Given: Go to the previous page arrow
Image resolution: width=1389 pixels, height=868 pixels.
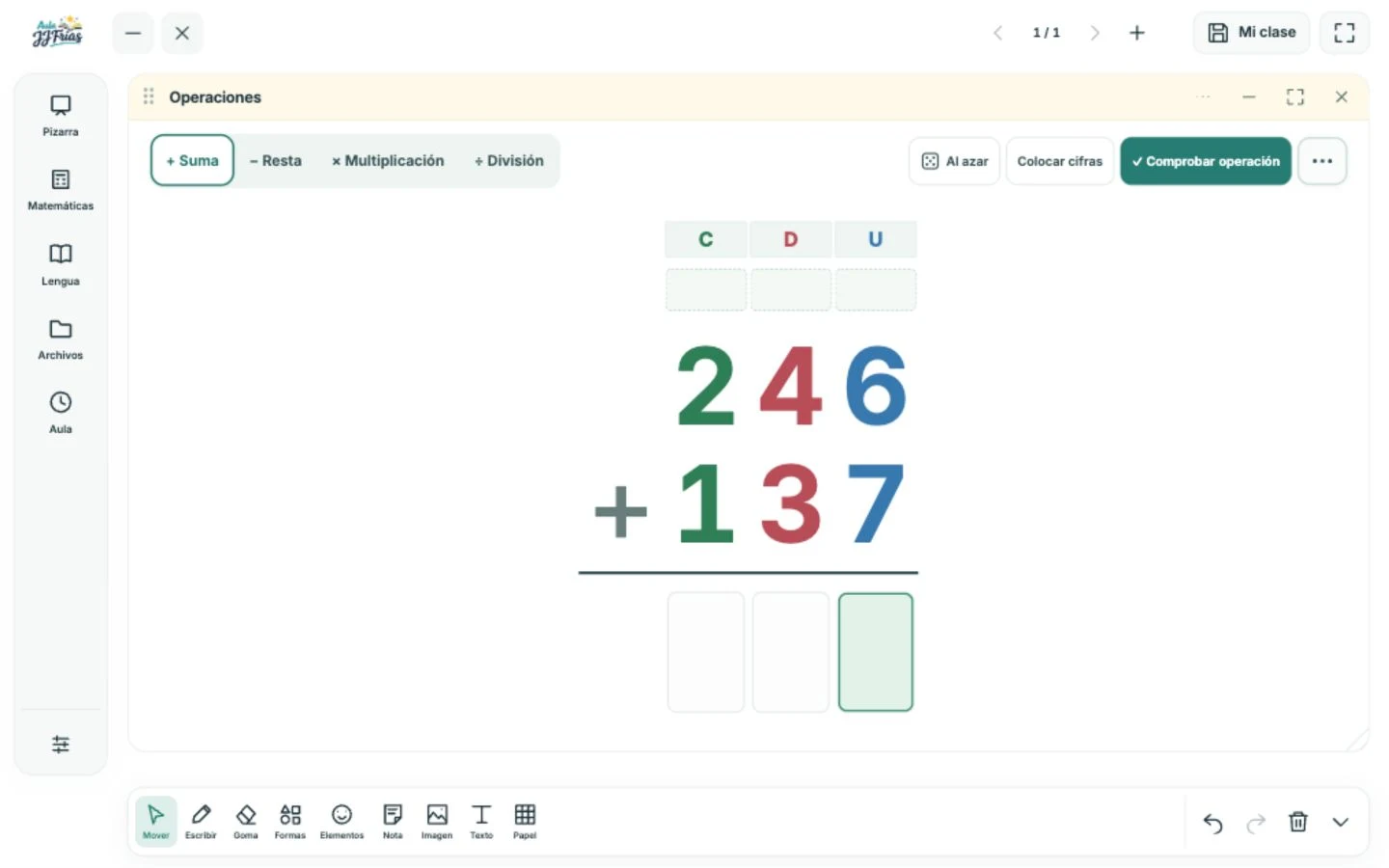Looking at the screenshot, I should (x=998, y=33).
